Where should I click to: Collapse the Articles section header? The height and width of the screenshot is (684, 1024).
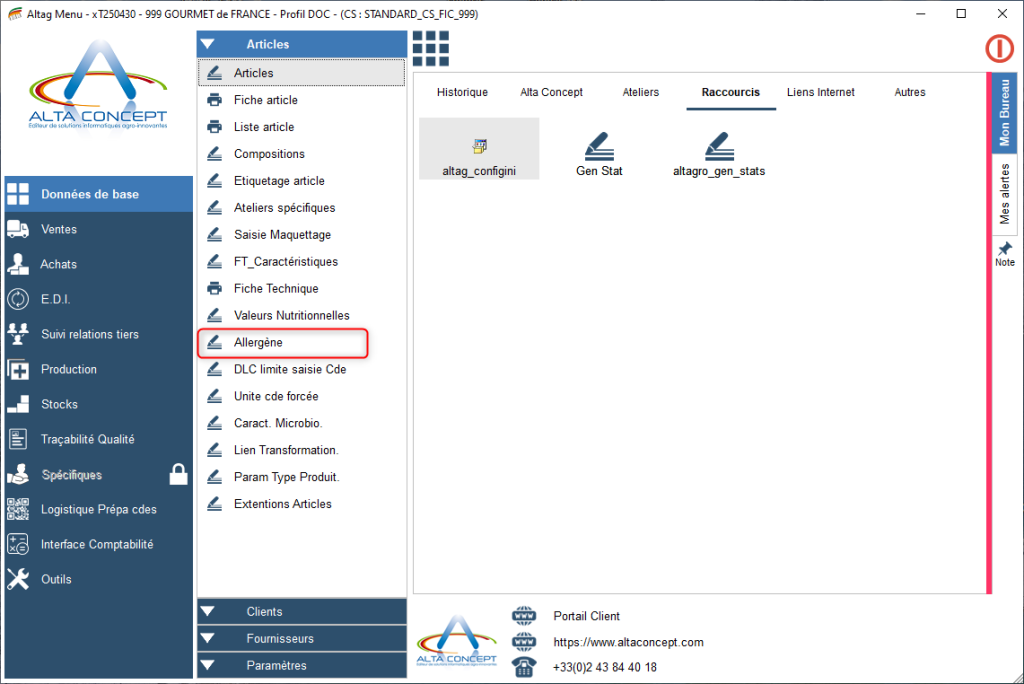pyautogui.click(x=301, y=44)
